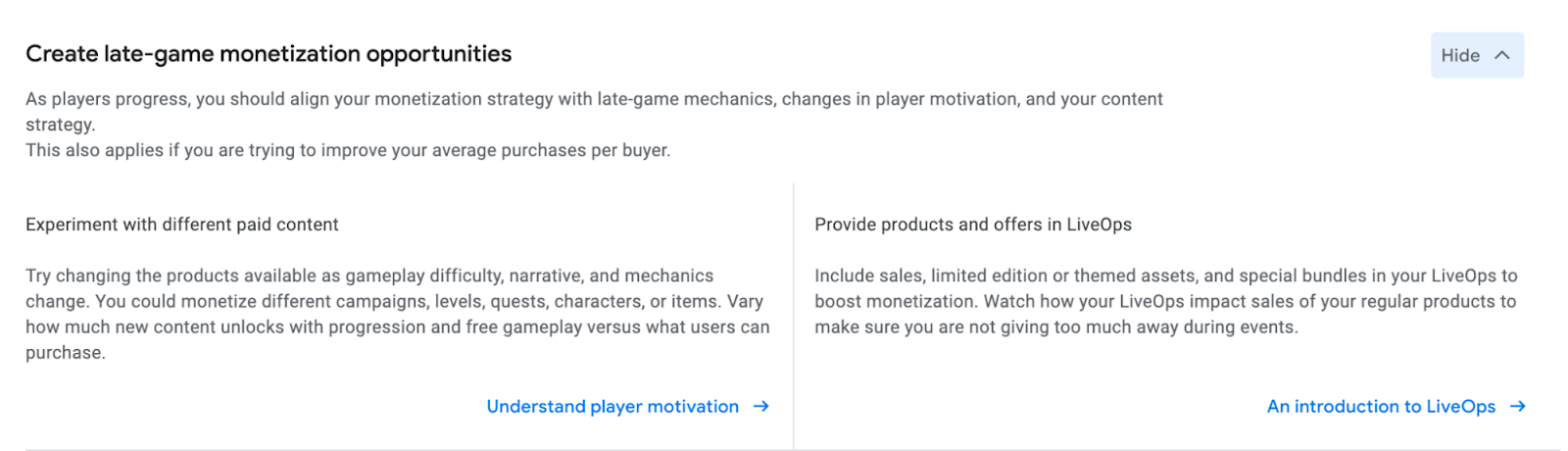Image resolution: width=1568 pixels, height=451 pixels.
Task: Click the arrow icon after An introduction to LiveOps
Action: click(x=1518, y=407)
